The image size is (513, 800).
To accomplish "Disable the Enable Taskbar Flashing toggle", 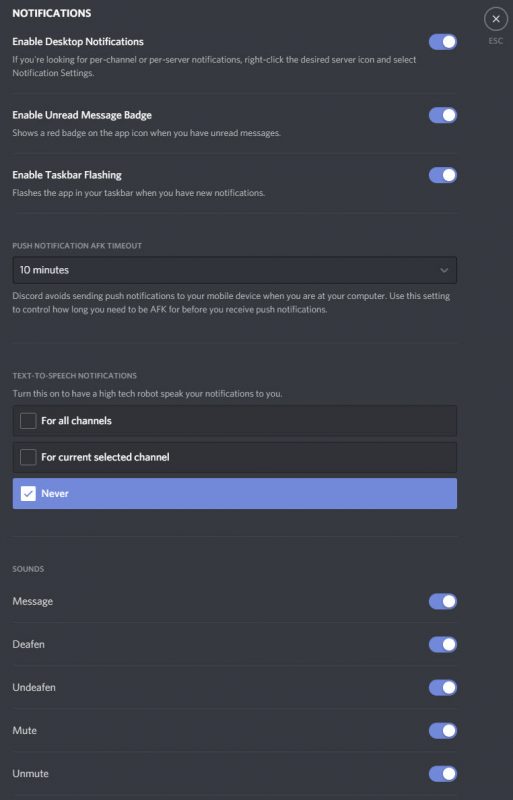I will click(443, 175).
